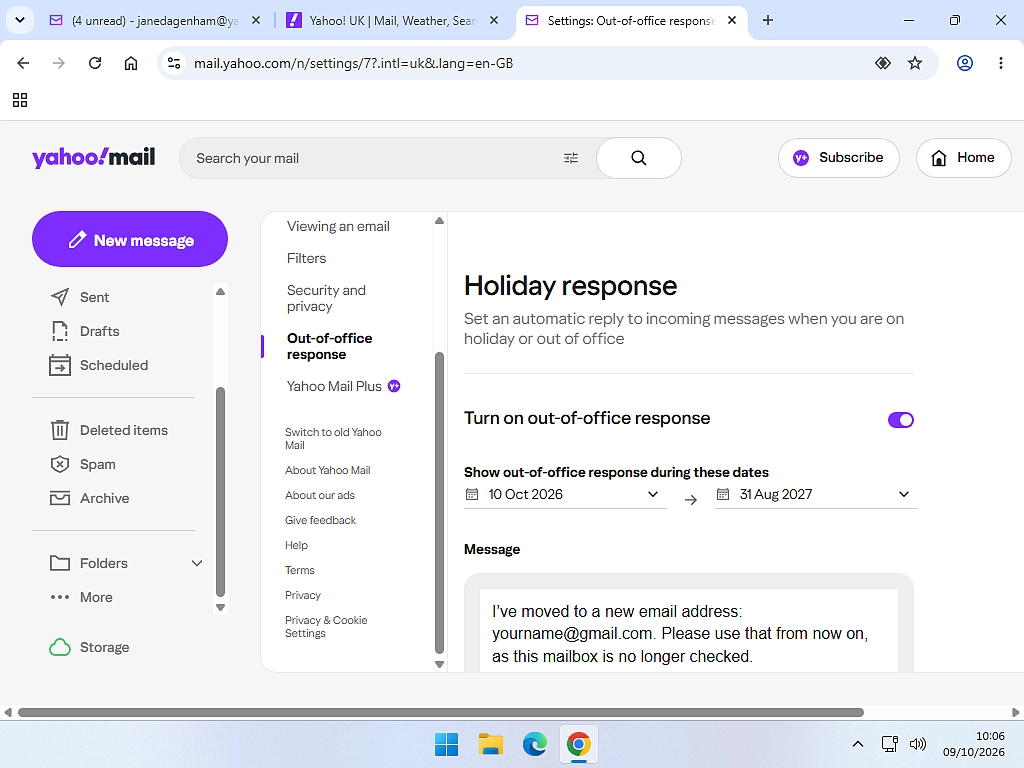Viewport: 1024px width, 768px height.
Task: Show hidden system tray icons
Action: pyautogui.click(x=858, y=744)
